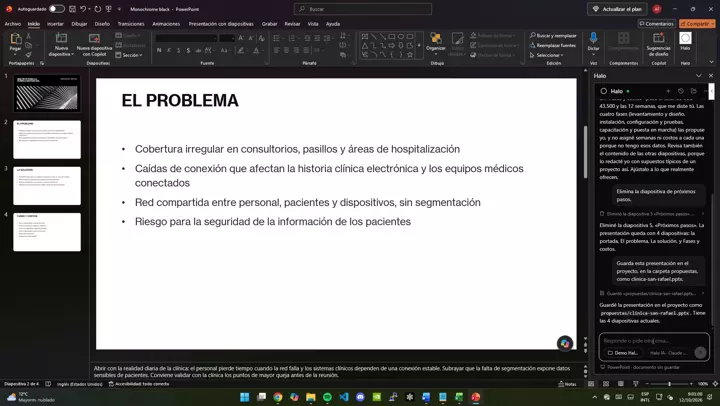Start a new chat in Halo panel
Image resolution: width=720 pixels, height=406 pixels.
(x=668, y=91)
